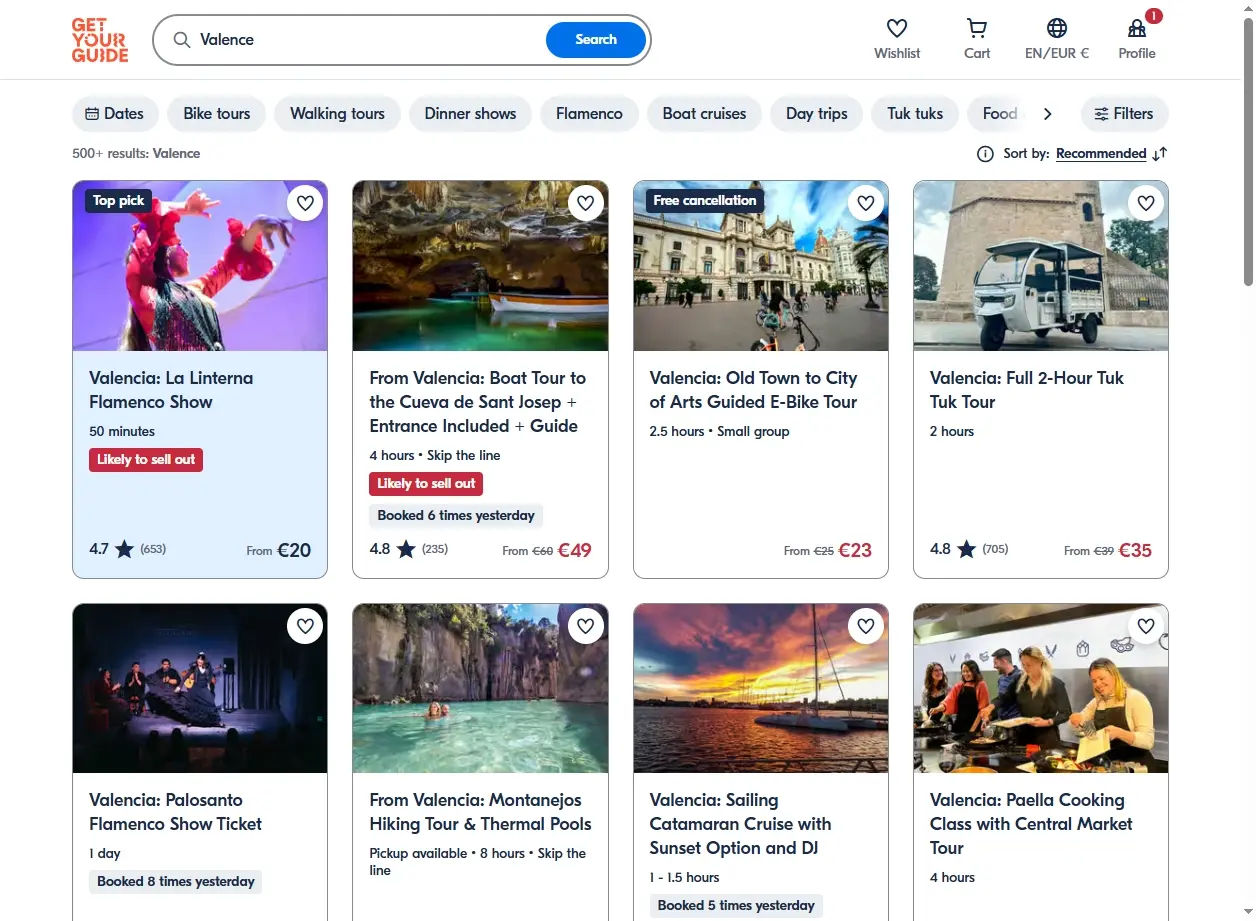
Task: Click the Booked 6 times yesterday label
Action: (x=456, y=516)
